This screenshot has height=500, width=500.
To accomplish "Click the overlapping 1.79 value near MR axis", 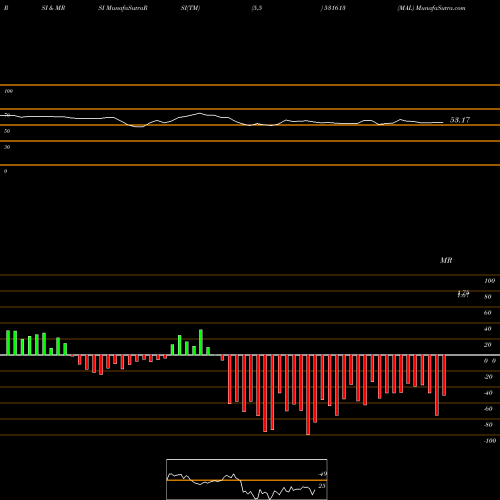I will pyautogui.click(x=463, y=294).
